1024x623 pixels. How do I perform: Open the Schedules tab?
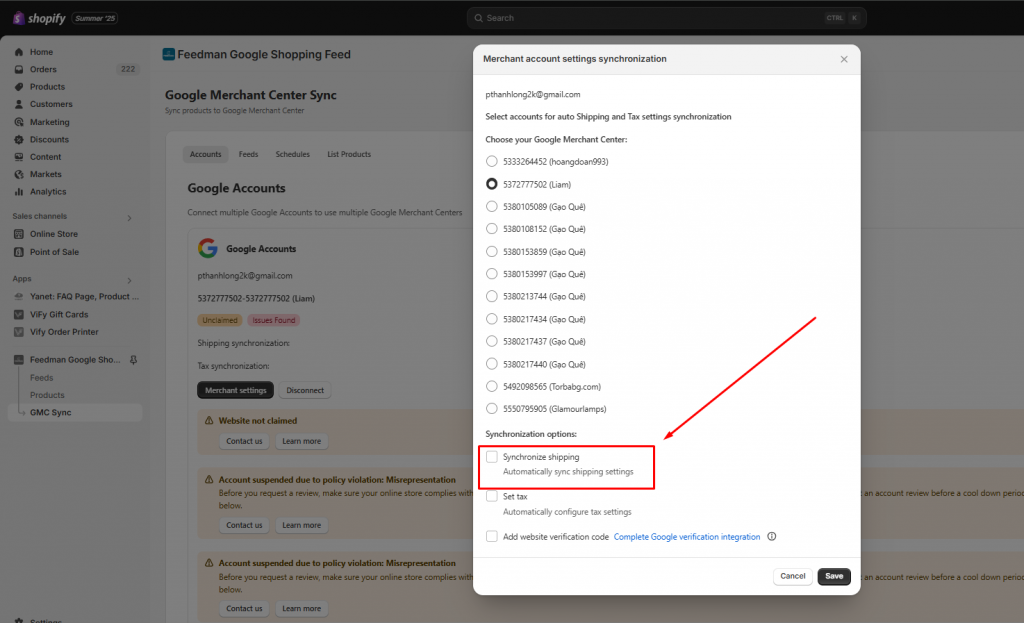(x=293, y=154)
